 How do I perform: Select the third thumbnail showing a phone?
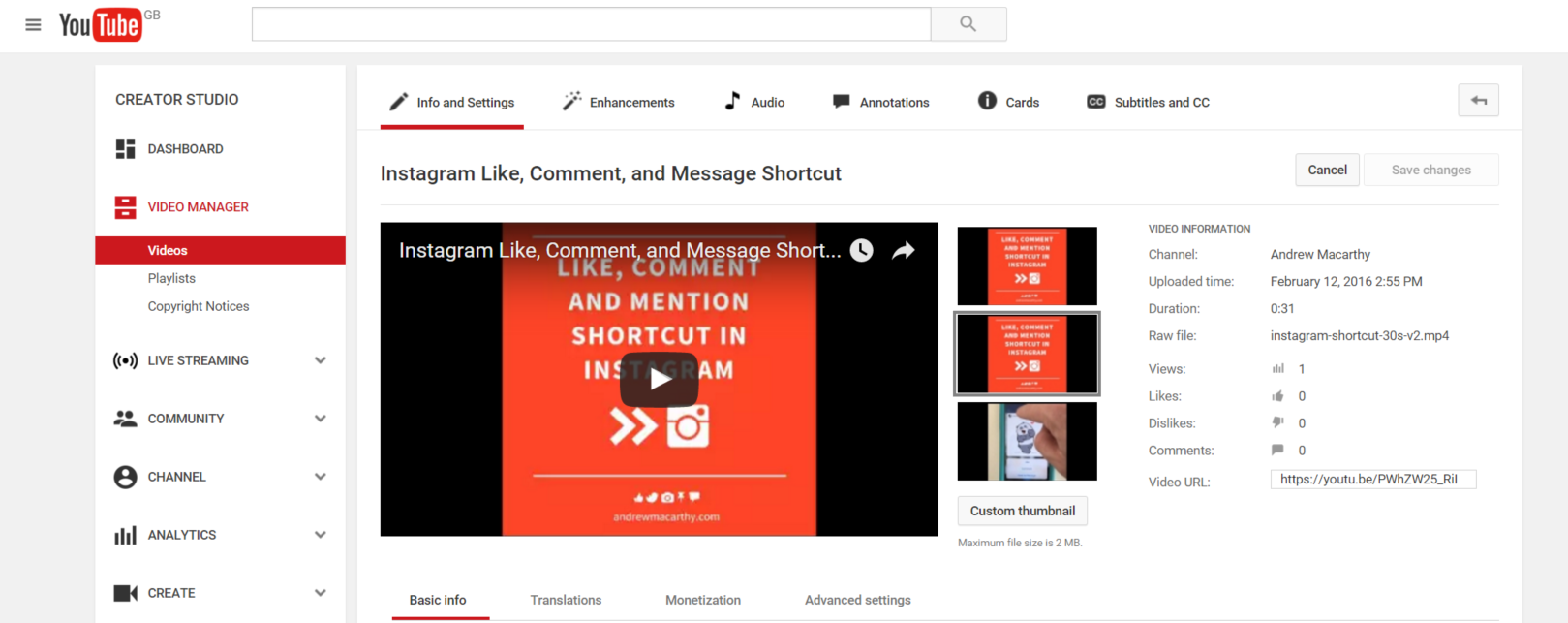(x=1028, y=441)
